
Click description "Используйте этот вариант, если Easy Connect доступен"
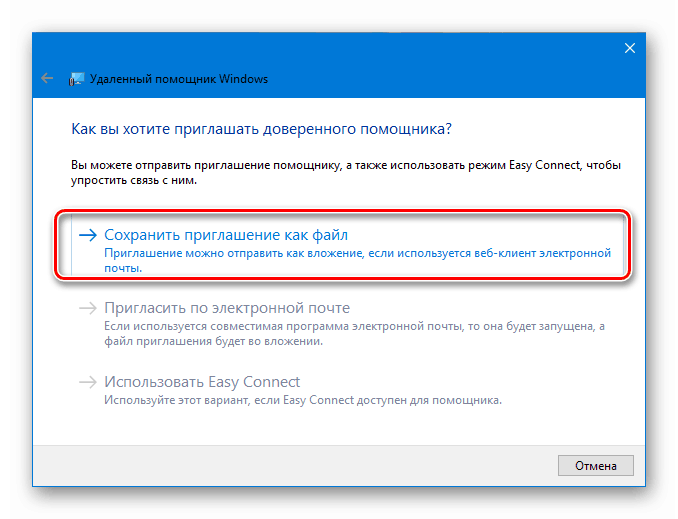pos(302,400)
